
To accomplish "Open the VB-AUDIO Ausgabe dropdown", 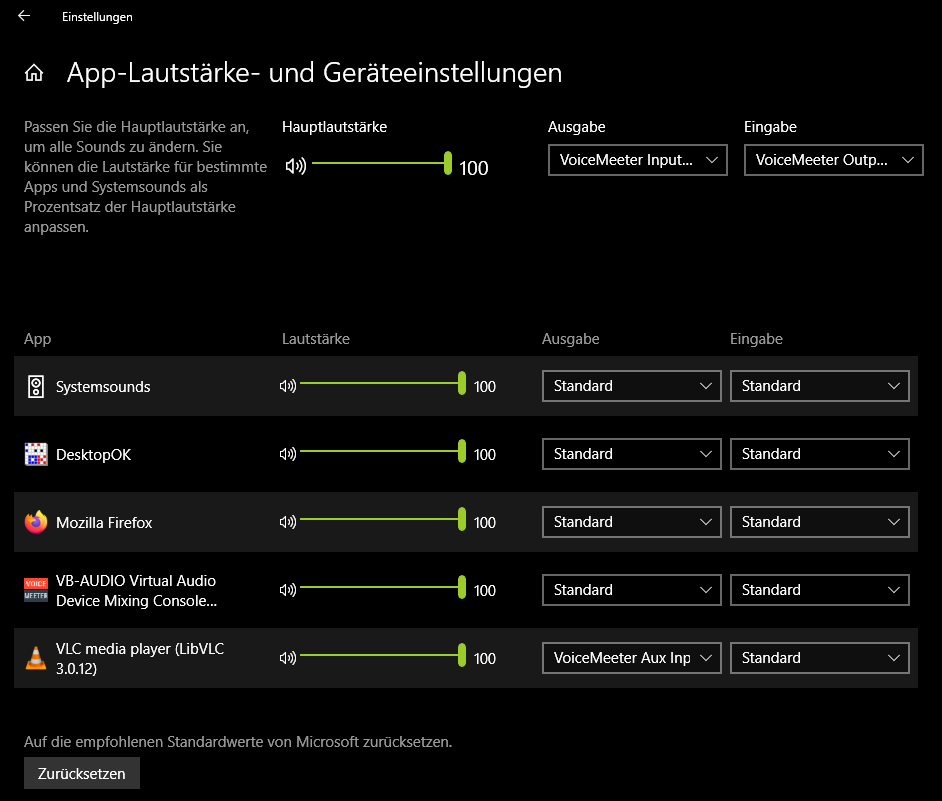I will click(631, 589).
